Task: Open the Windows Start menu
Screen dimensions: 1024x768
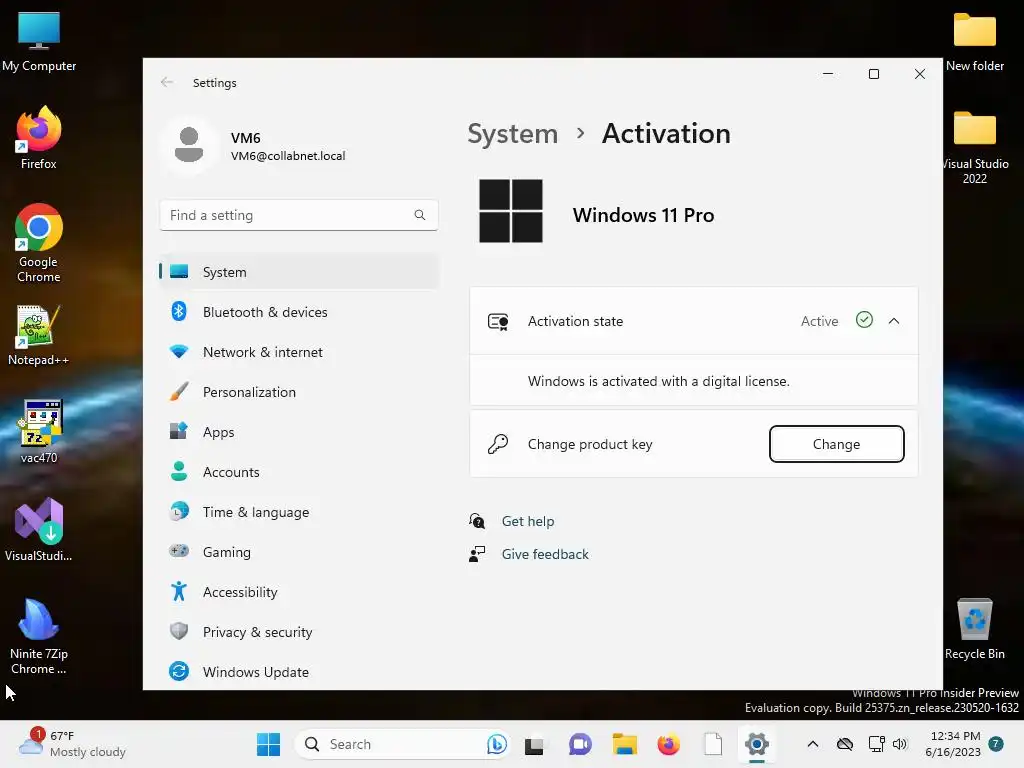Action: [268, 744]
